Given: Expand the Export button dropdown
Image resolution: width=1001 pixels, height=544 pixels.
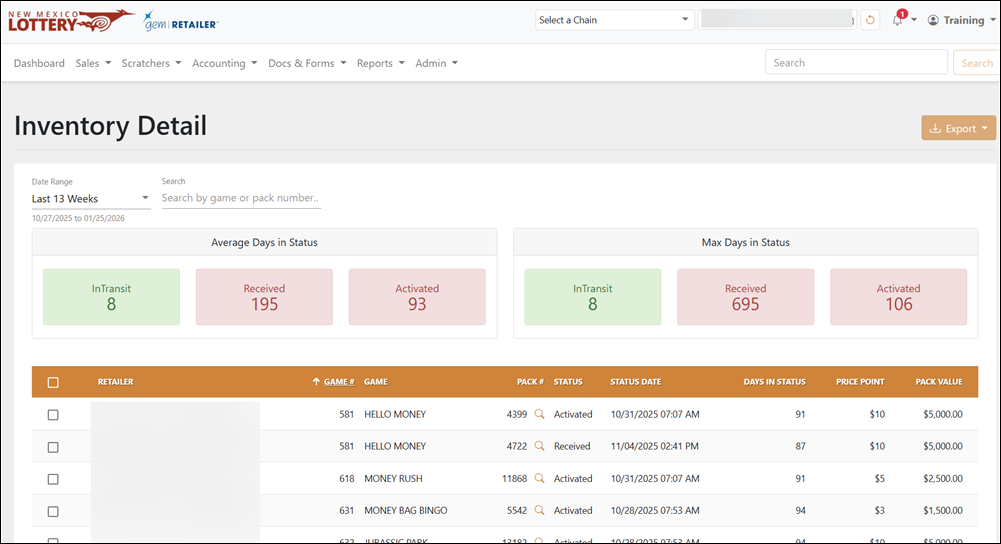Looking at the screenshot, I should click(958, 128).
